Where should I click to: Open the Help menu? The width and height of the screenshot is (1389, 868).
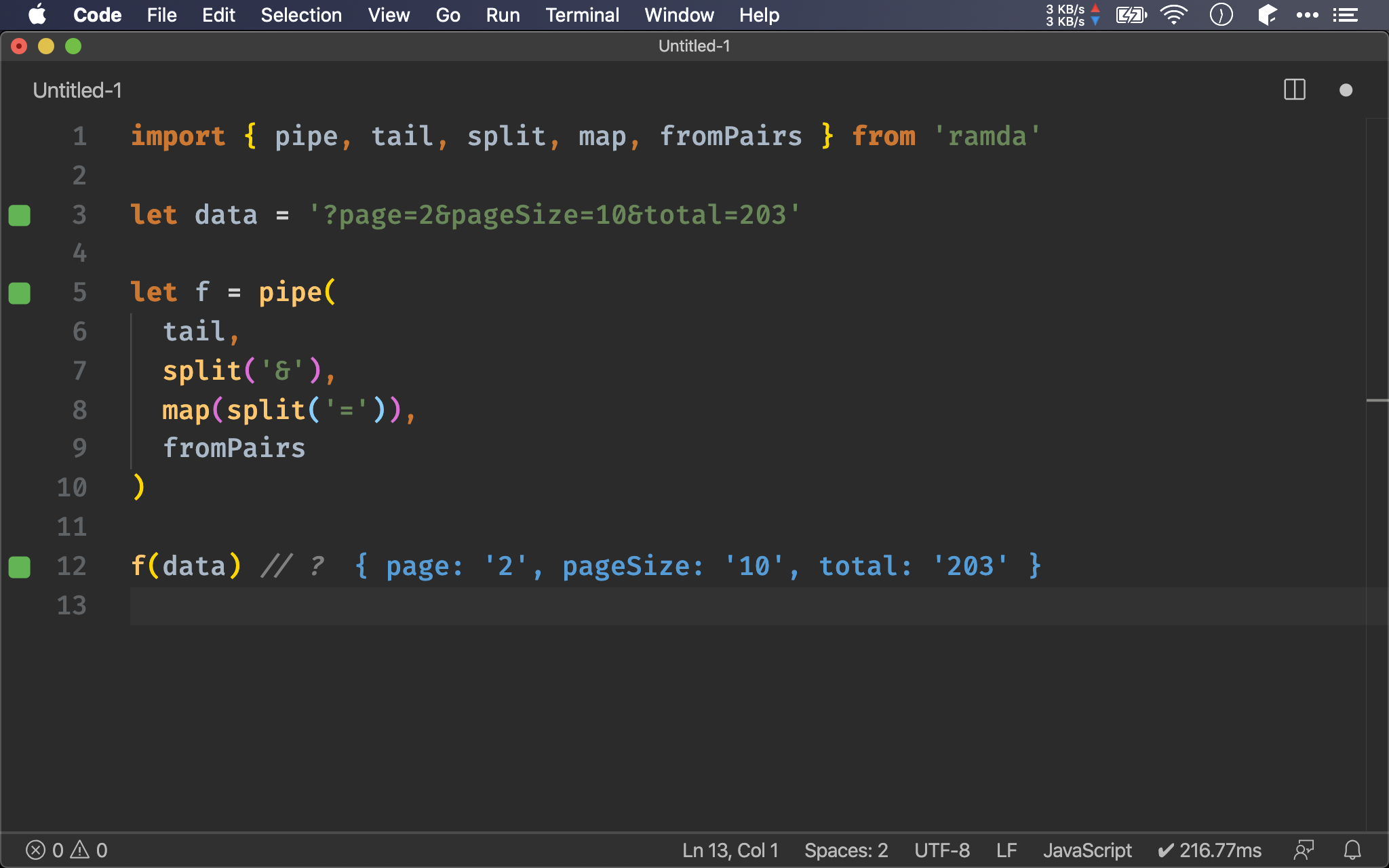tap(759, 15)
